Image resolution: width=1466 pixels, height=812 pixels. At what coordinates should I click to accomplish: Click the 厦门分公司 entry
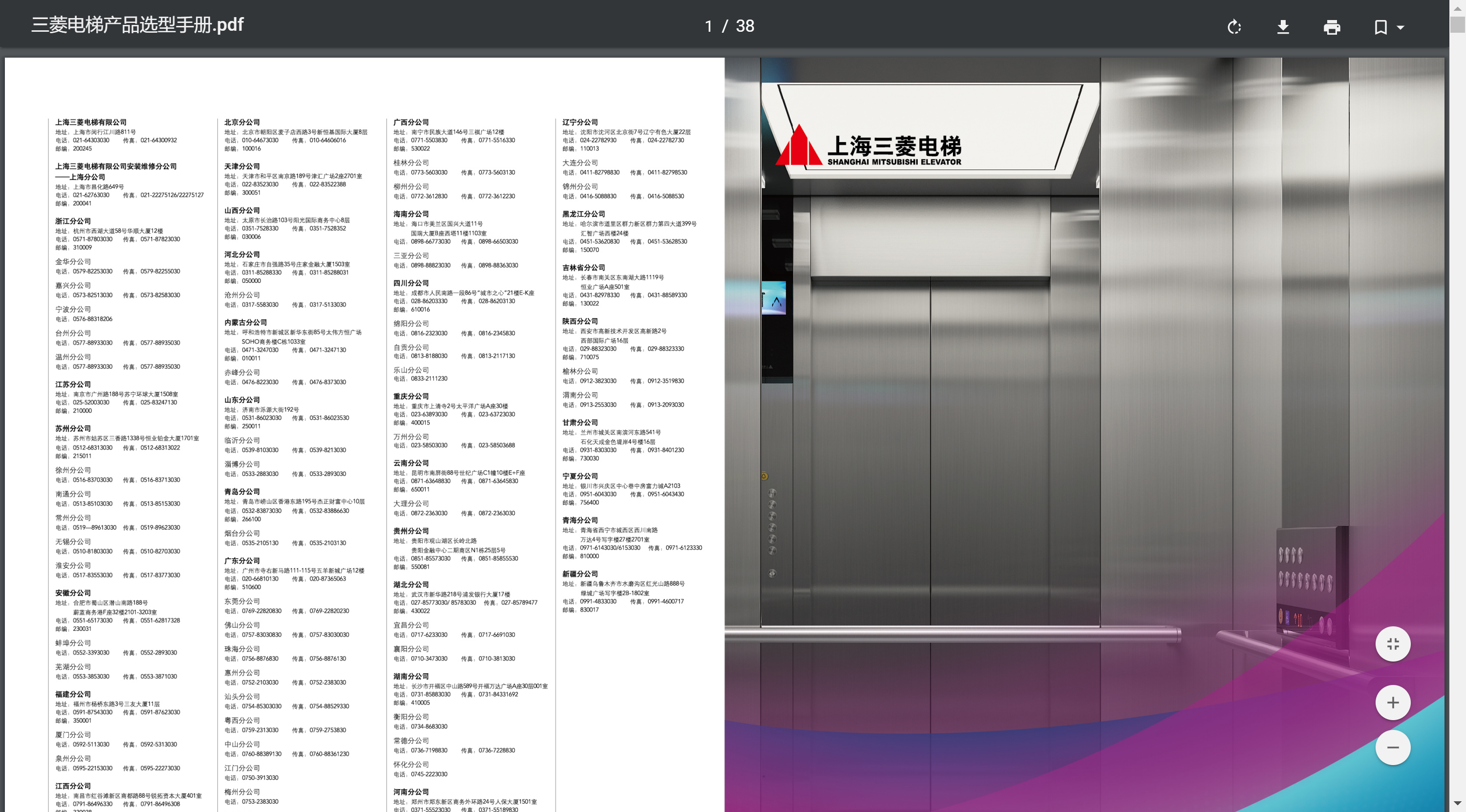(73, 735)
